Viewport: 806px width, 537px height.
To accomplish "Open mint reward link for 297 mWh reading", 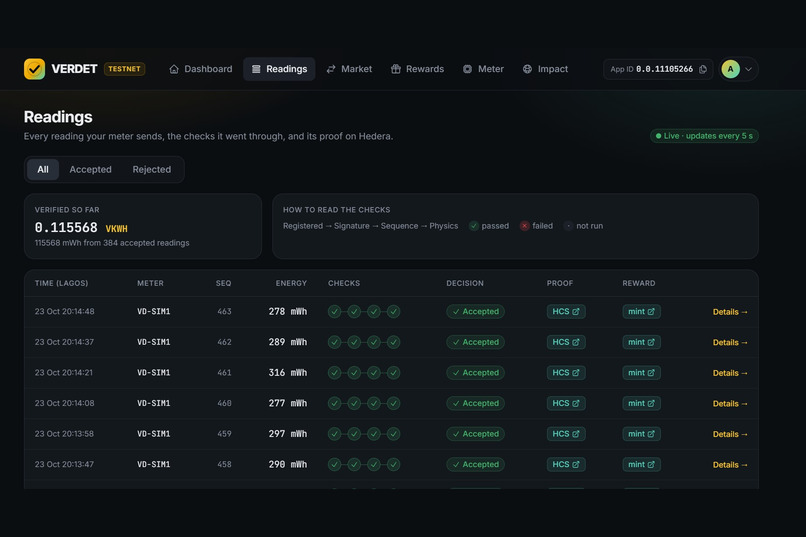I will tap(642, 434).
